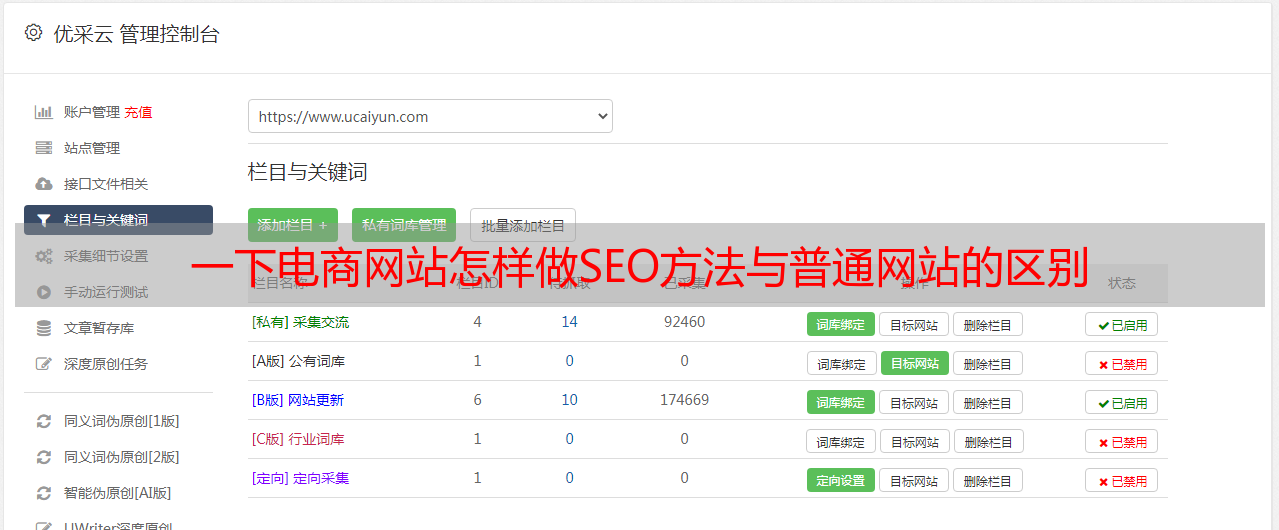Image resolution: width=1279 pixels, height=530 pixels.
Task: Click the filter icon for 栏目与关键词
Action: point(44,220)
